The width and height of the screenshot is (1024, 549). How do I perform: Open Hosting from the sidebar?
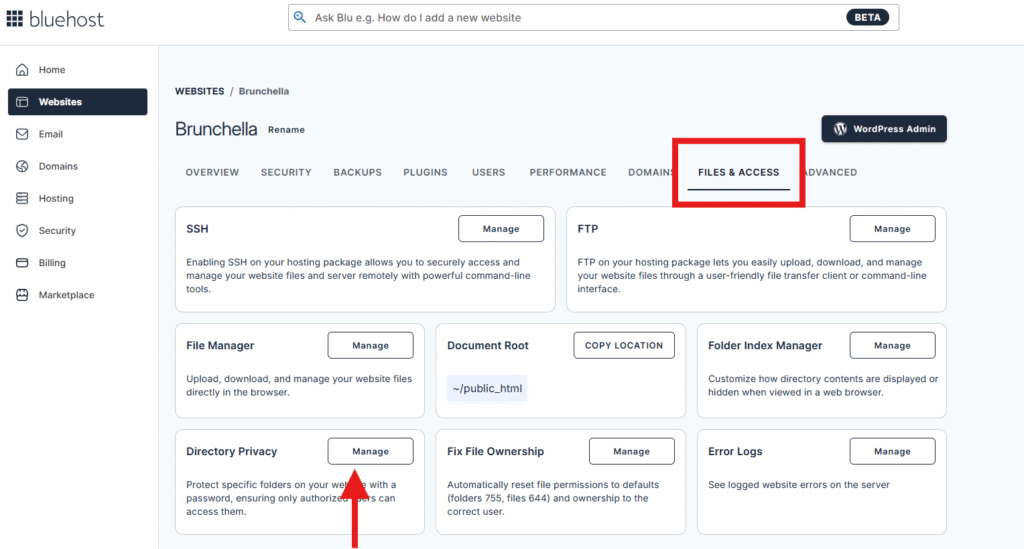[x=78, y=198]
